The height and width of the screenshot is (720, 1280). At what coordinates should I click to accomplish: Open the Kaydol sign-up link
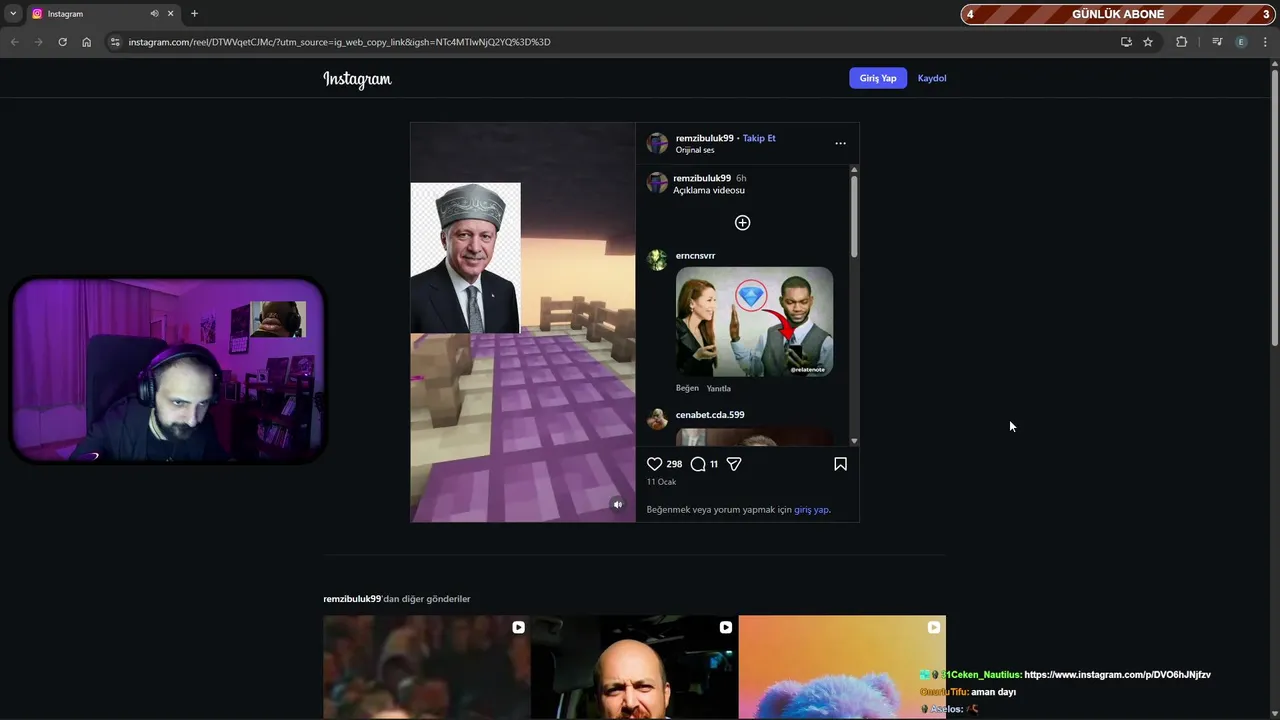(x=932, y=78)
